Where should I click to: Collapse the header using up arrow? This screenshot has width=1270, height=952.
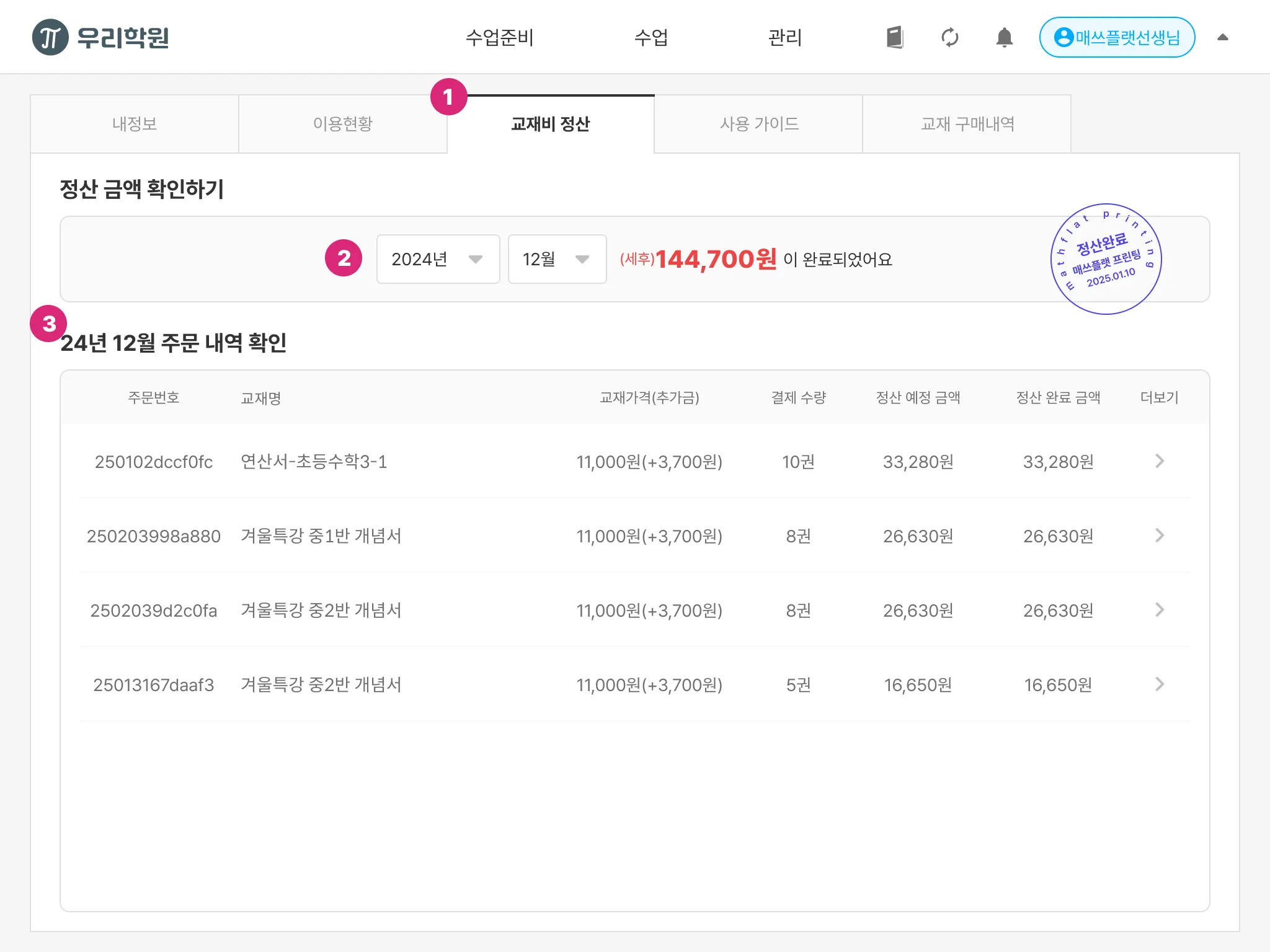pyautogui.click(x=1222, y=37)
